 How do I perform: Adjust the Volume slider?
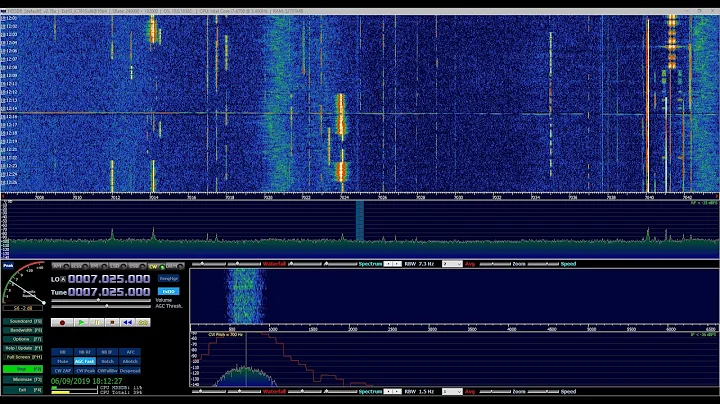(x=101, y=300)
